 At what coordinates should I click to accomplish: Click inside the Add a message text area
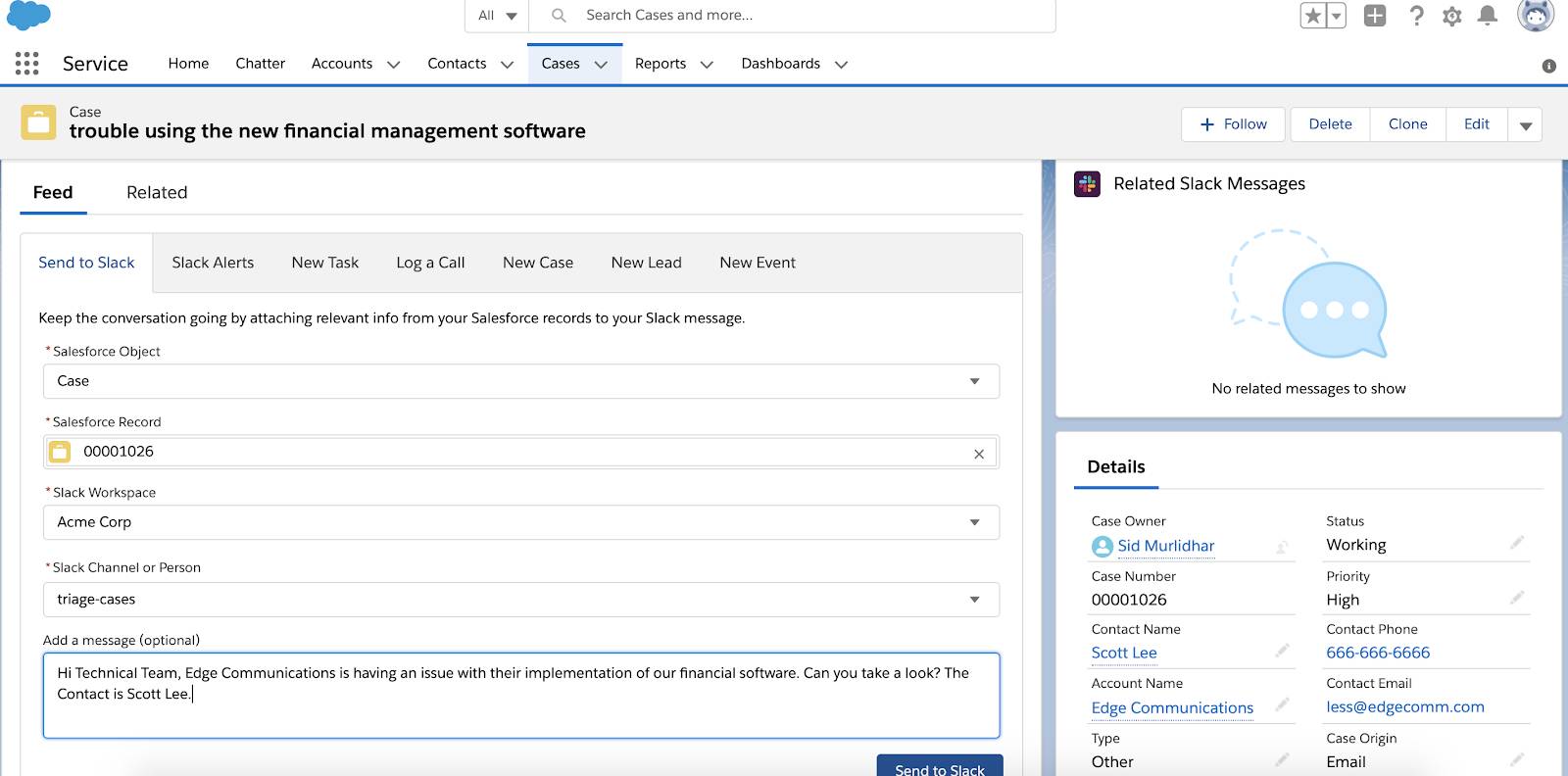click(x=521, y=696)
